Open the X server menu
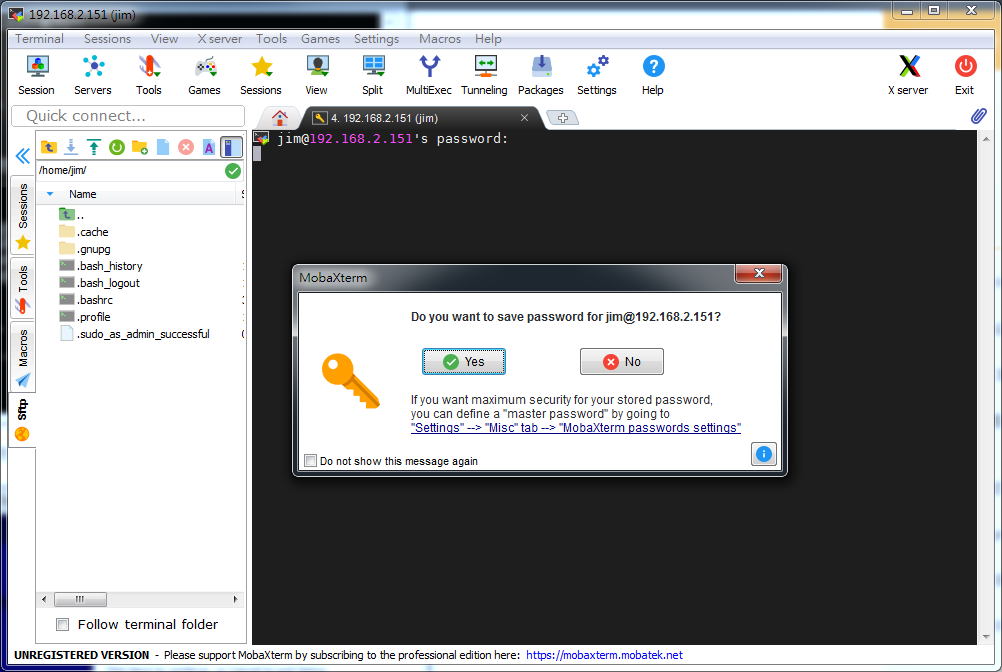The image size is (1002, 672). coord(219,39)
